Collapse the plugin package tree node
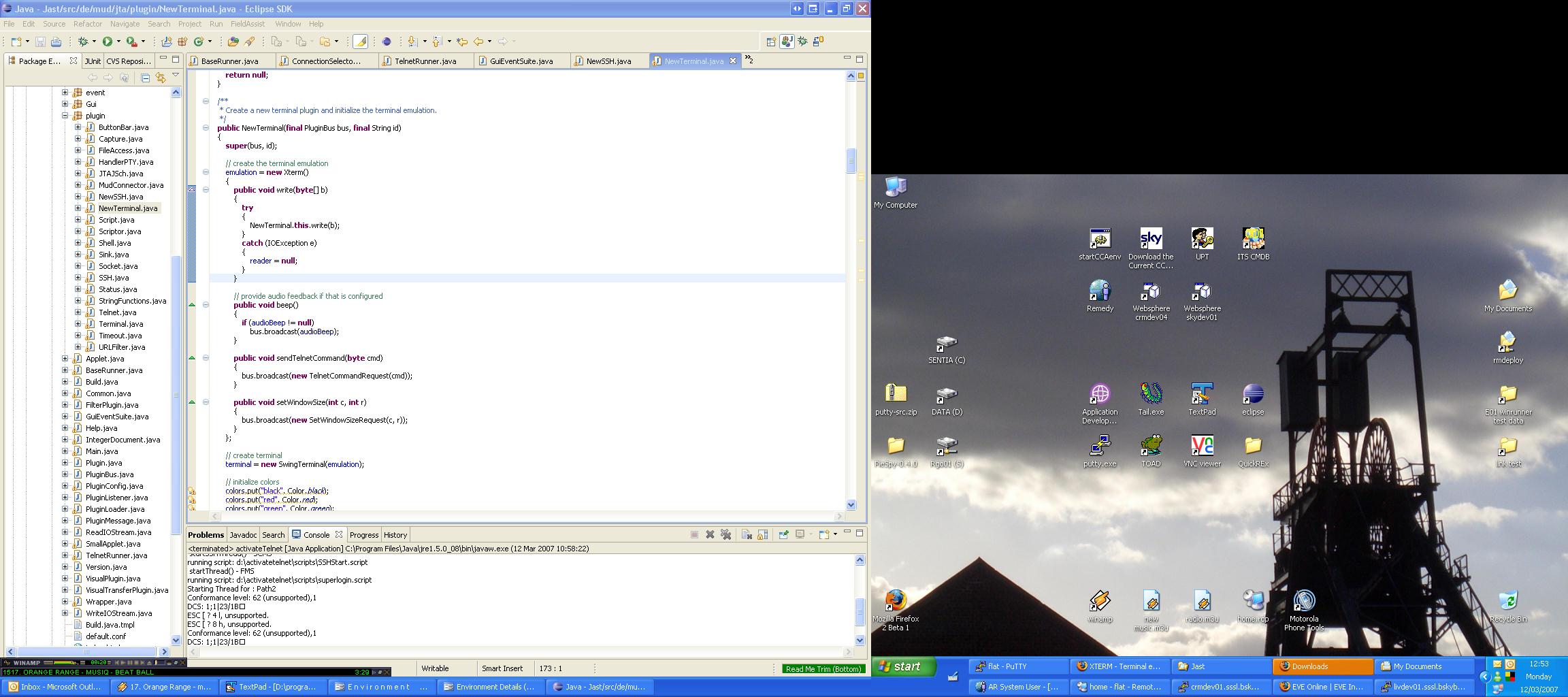The height and width of the screenshot is (697, 1568). (65, 116)
